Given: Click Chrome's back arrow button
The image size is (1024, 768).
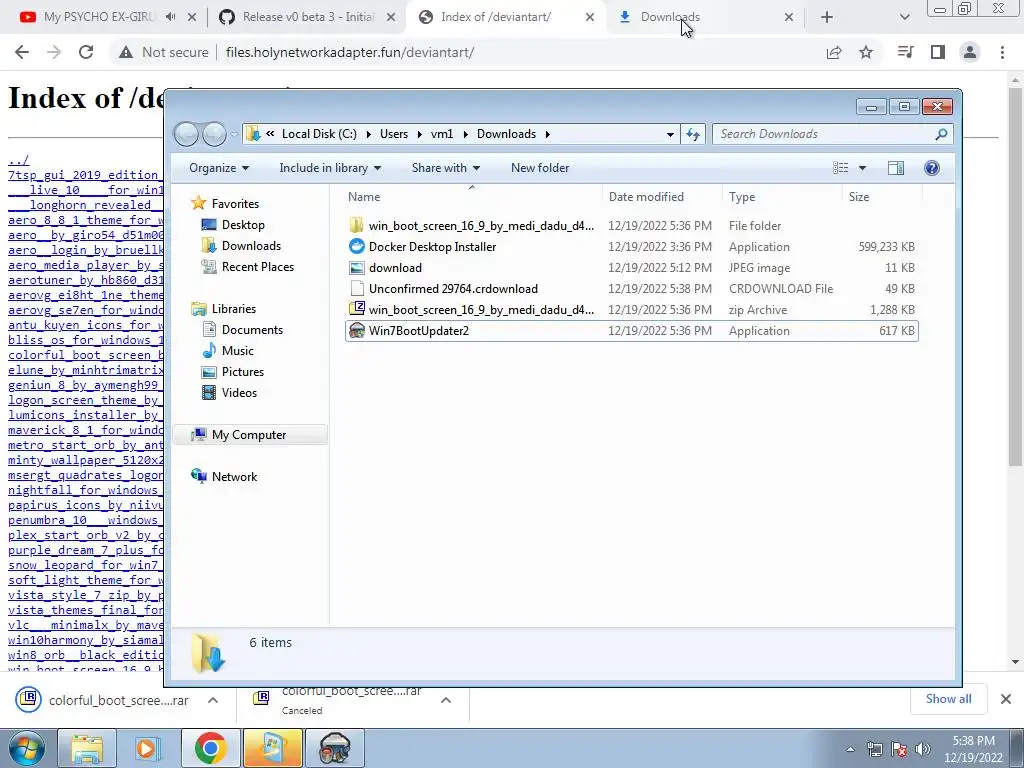Looking at the screenshot, I should click(22, 52).
